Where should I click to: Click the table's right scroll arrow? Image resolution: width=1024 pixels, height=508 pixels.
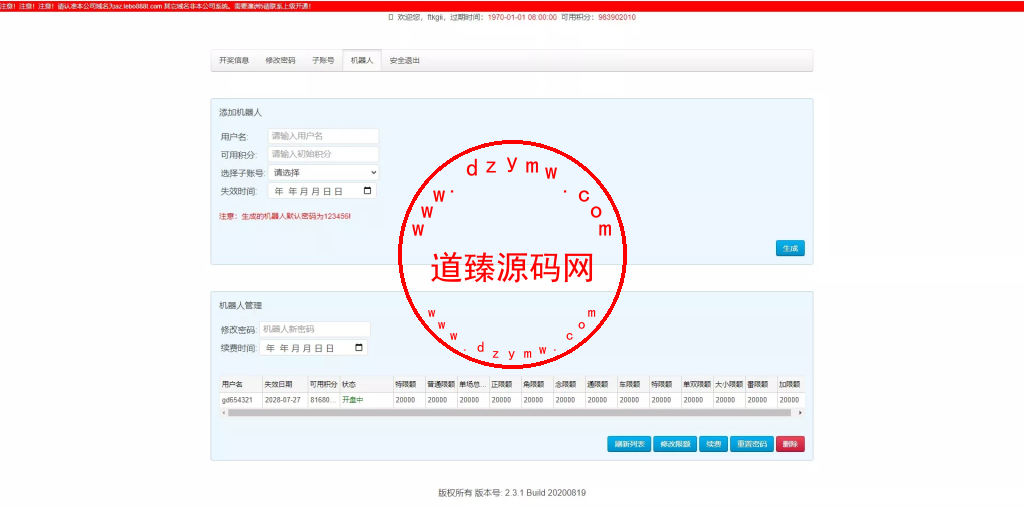pyautogui.click(x=801, y=413)
